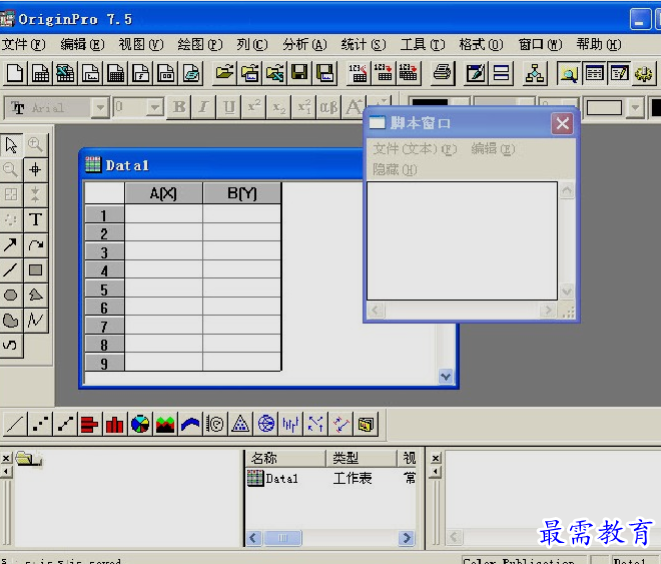661x564 pixels.
Task: Plot an Area graph
Action: pos(165,424)
